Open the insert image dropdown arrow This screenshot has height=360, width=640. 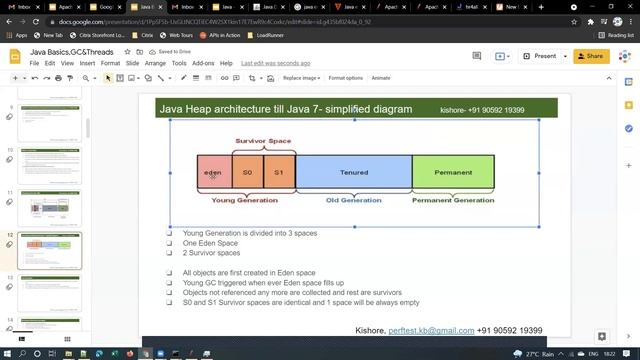tap(138, 78)
